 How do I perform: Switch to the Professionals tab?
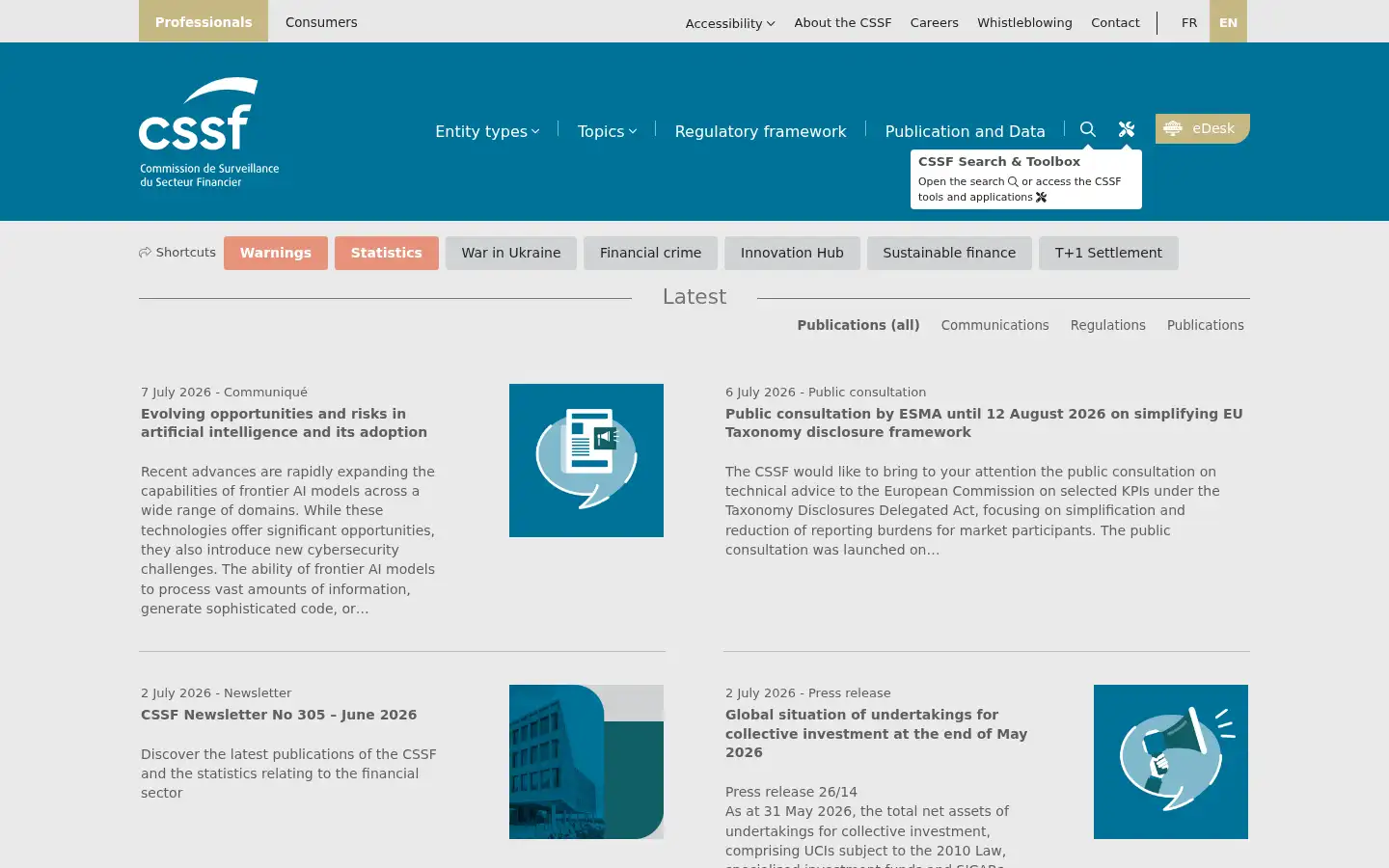(x=204, y=21)
